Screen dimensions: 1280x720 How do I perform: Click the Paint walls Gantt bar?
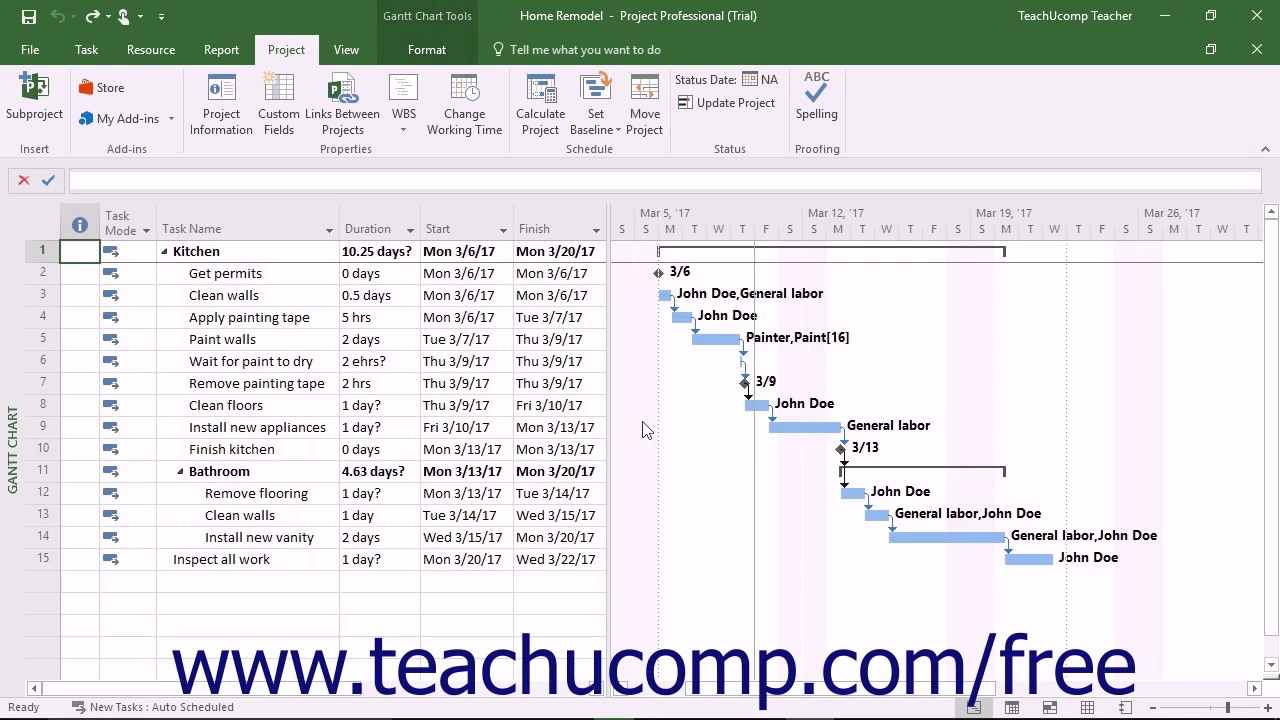click(x=716, y=340)
